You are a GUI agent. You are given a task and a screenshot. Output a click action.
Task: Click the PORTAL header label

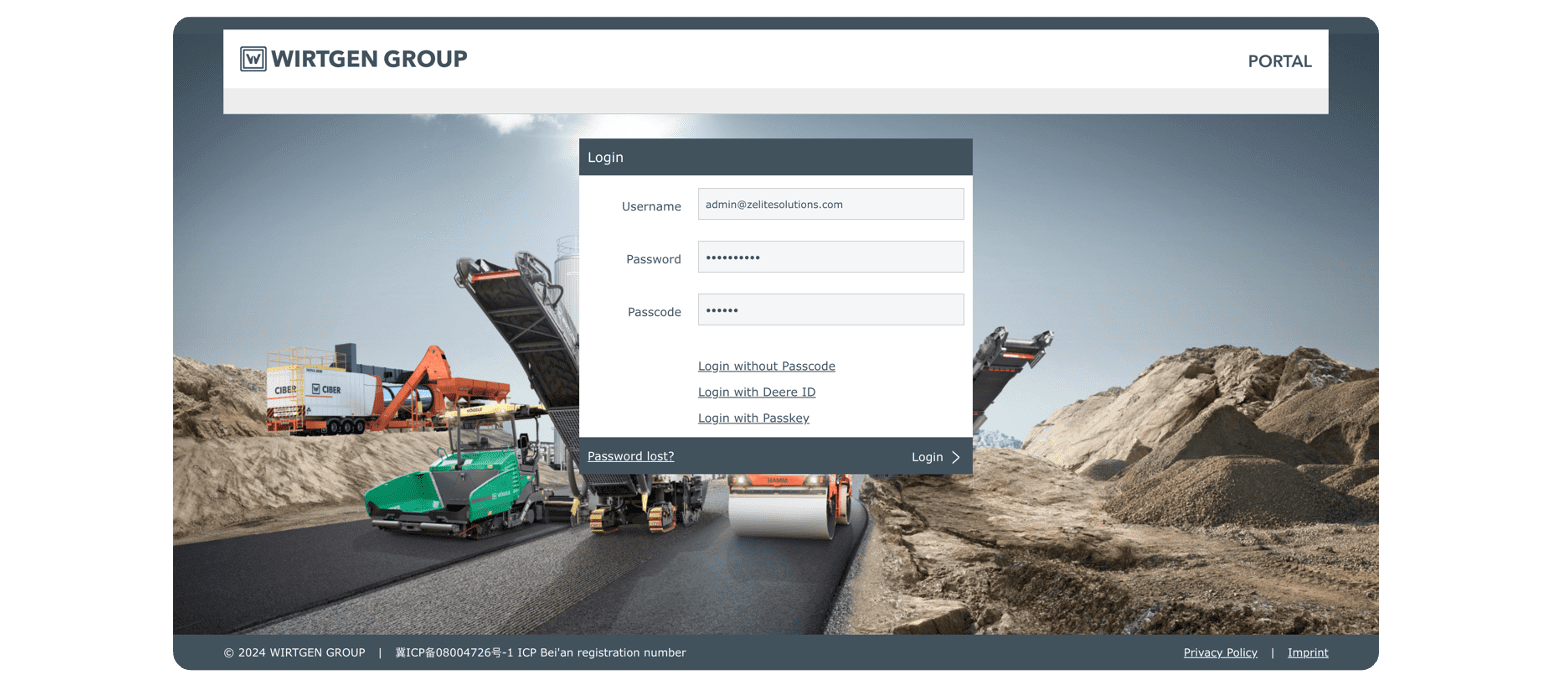[1279, 61]
